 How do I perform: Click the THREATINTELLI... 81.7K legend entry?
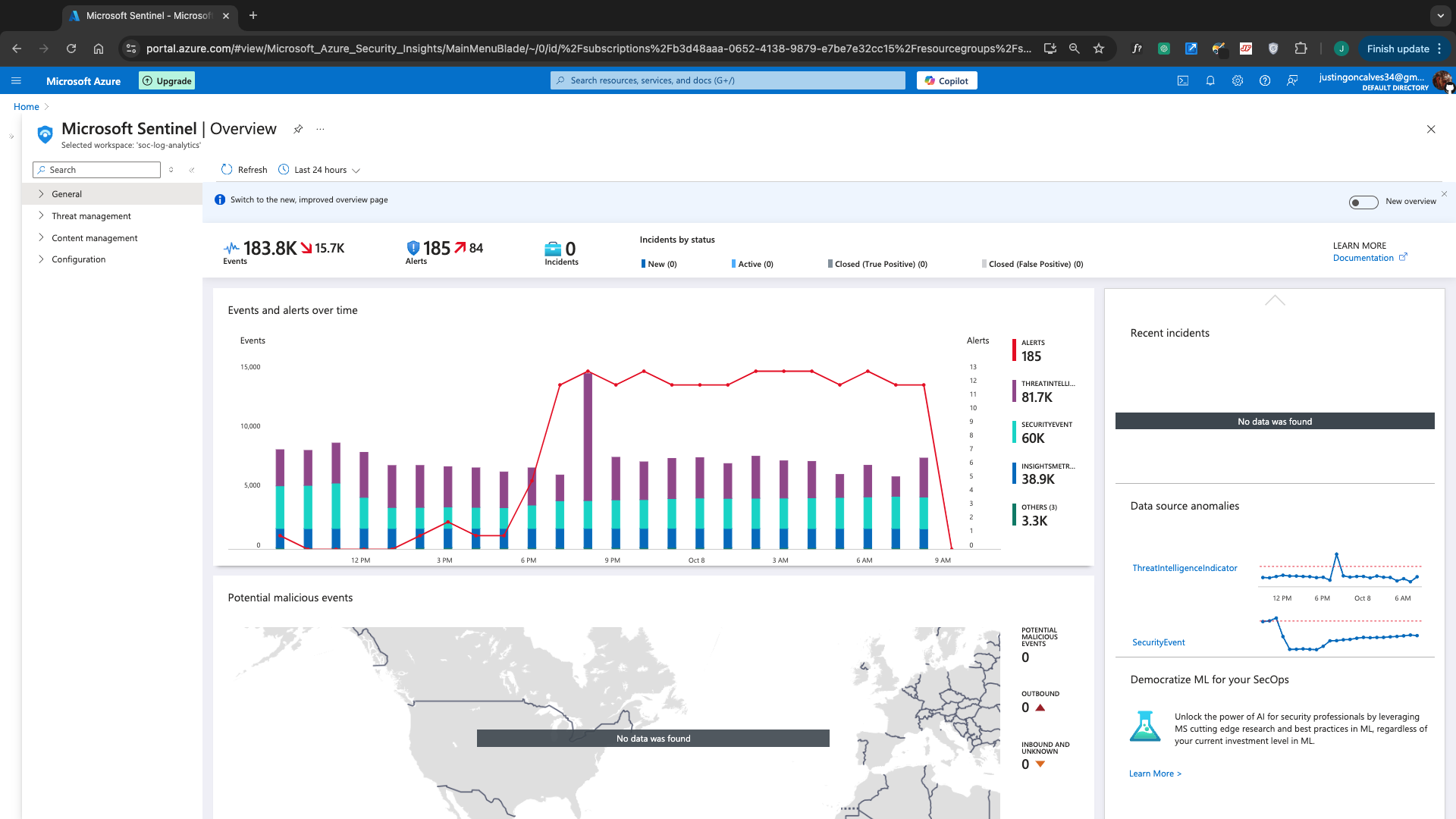coord(1043,391)
